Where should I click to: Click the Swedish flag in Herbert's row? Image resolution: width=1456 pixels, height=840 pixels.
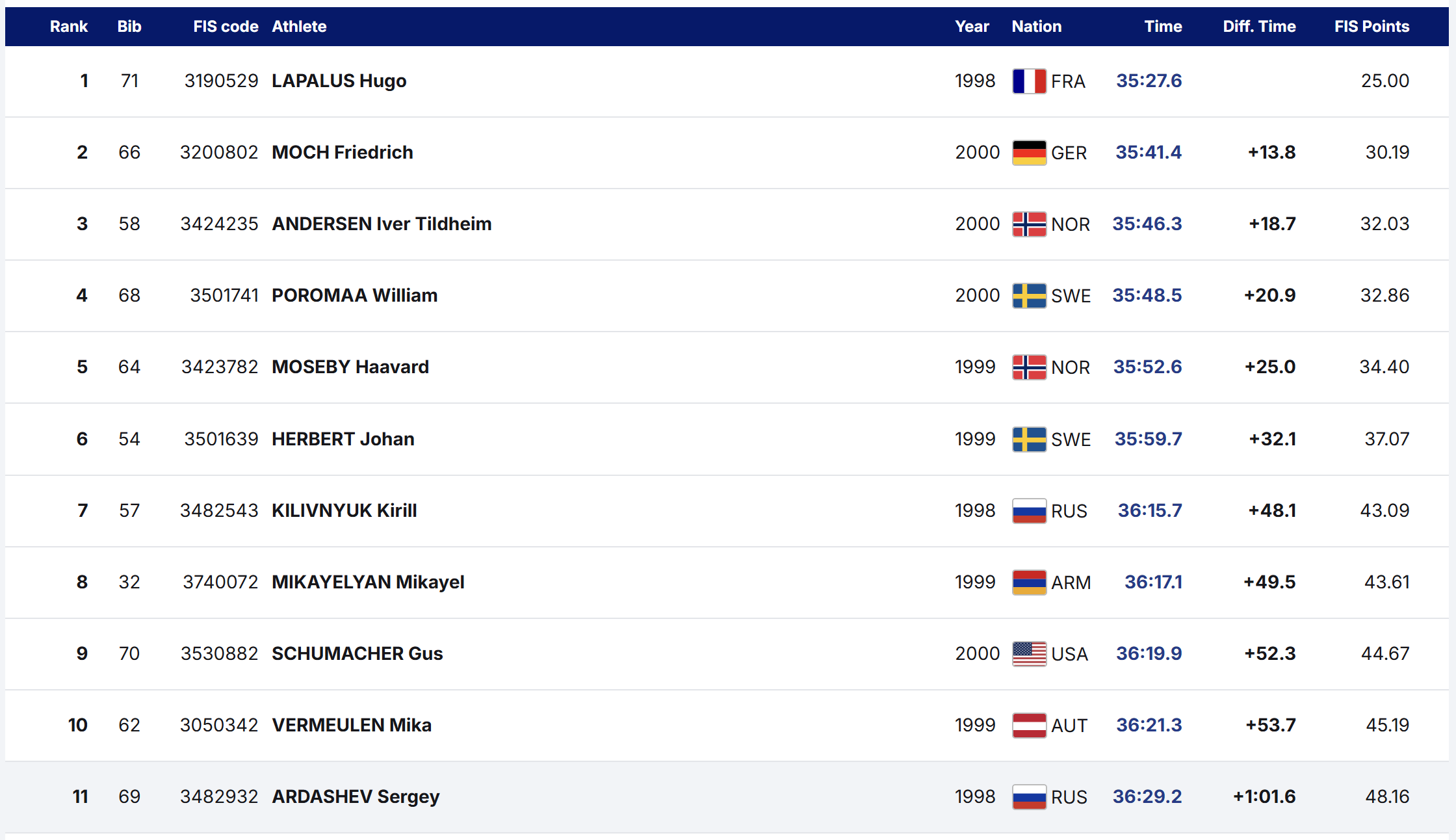[1029, 440]
